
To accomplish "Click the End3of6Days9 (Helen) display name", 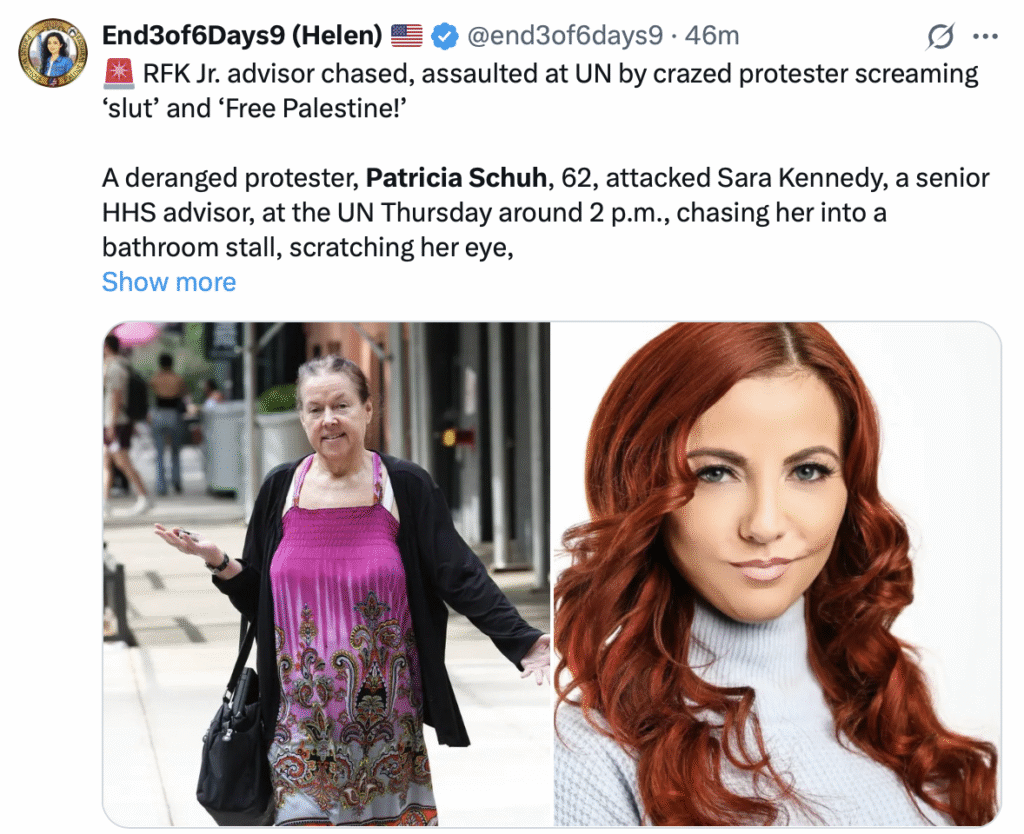I will click(x=242, y=35).
